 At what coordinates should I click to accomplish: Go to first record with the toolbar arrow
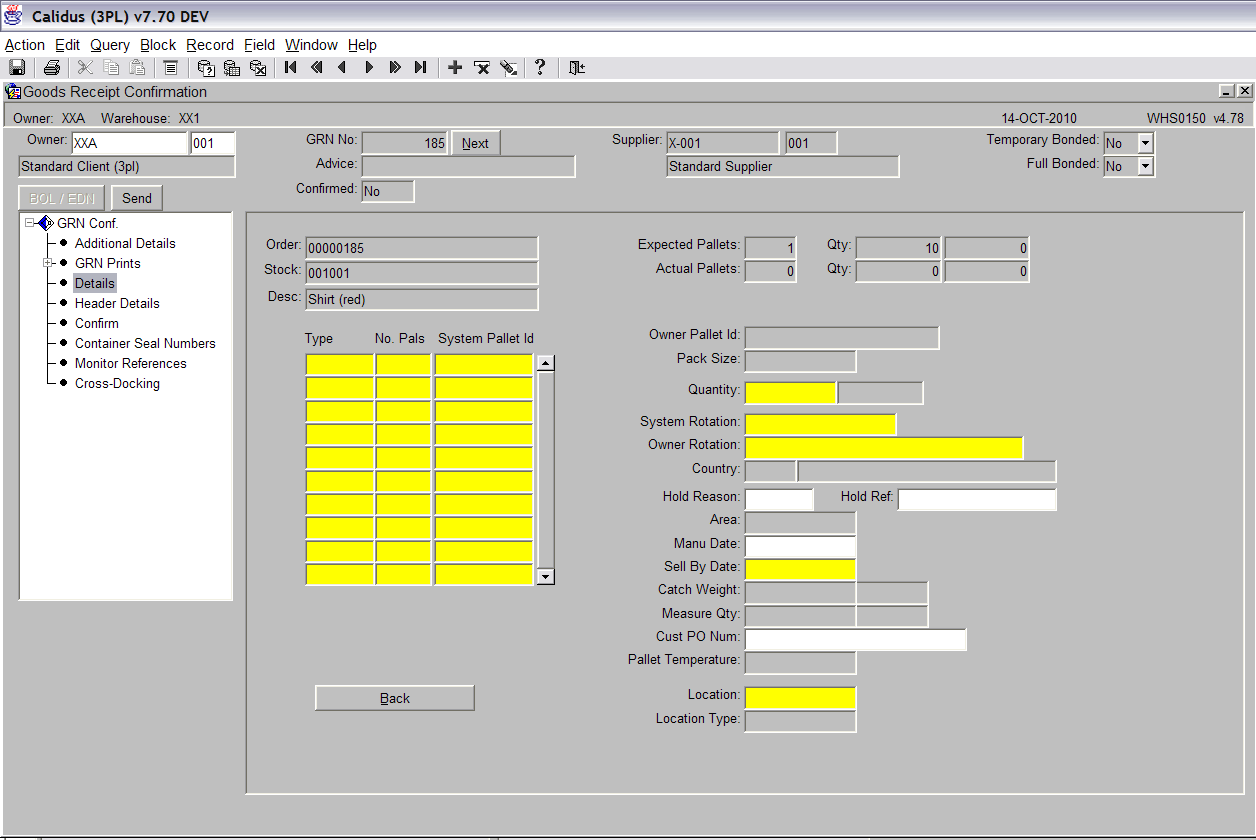tap(290, 68)
